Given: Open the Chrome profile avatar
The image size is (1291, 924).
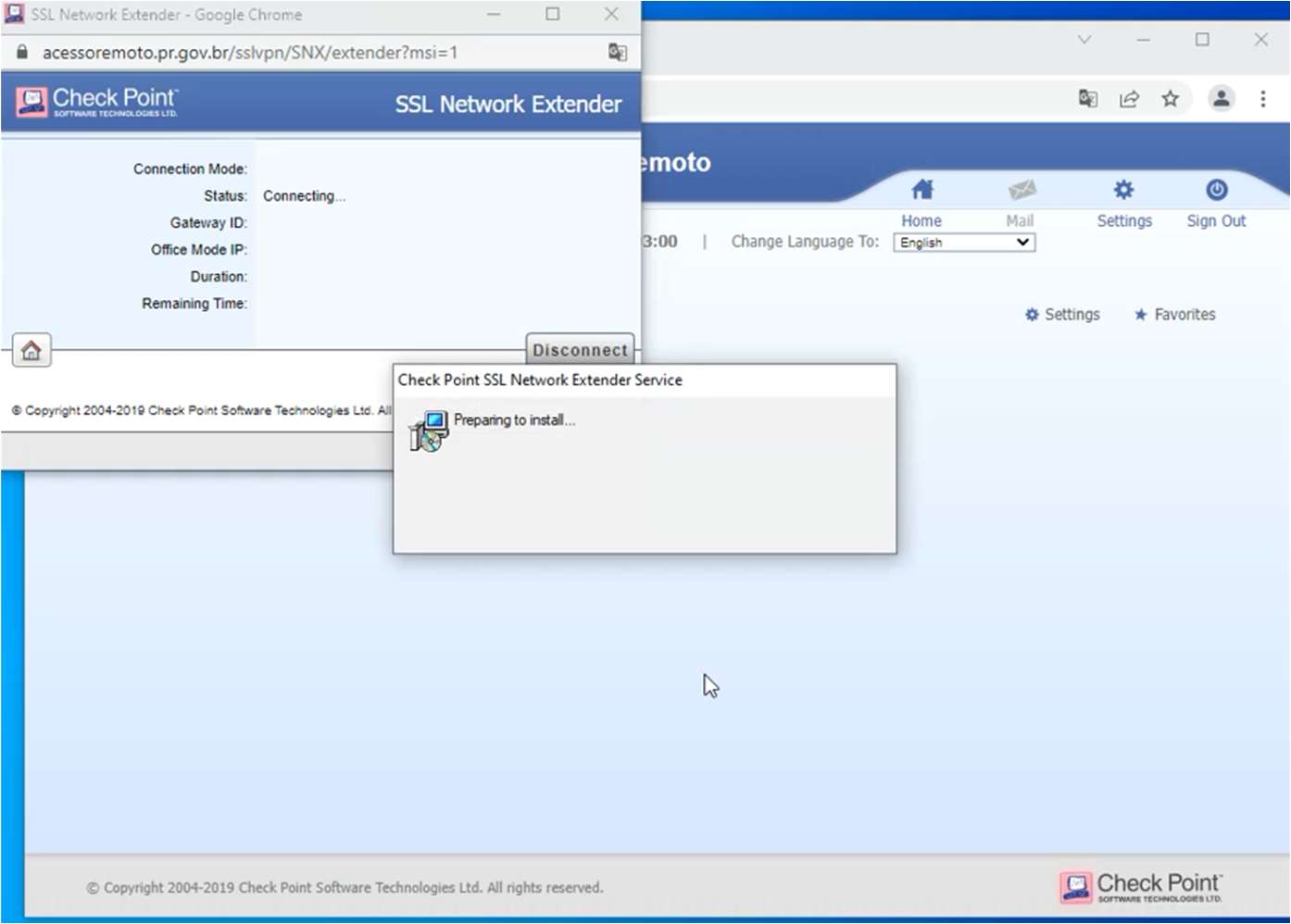Looking at the screenshot, I should 1222,98.
